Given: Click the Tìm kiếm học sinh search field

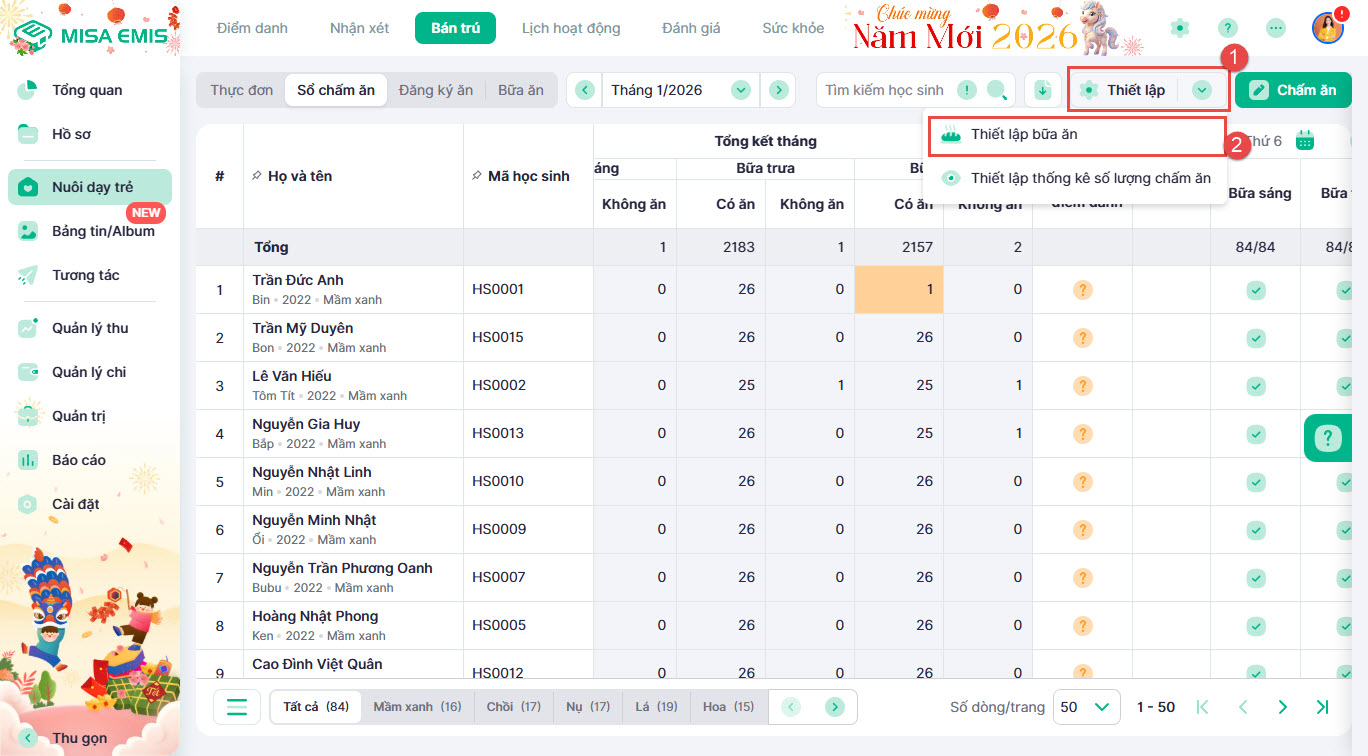Looking at the screenshot, I should 884,90.
